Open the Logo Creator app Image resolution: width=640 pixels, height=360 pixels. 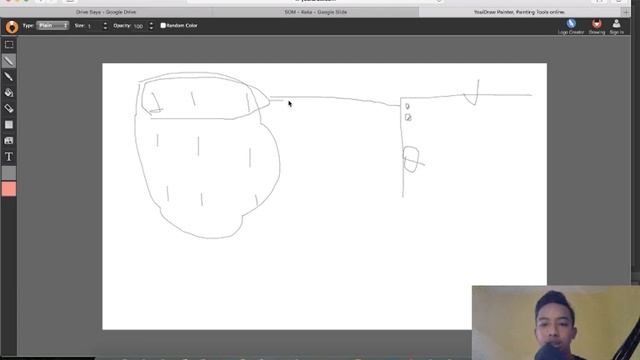coord(571,27)
